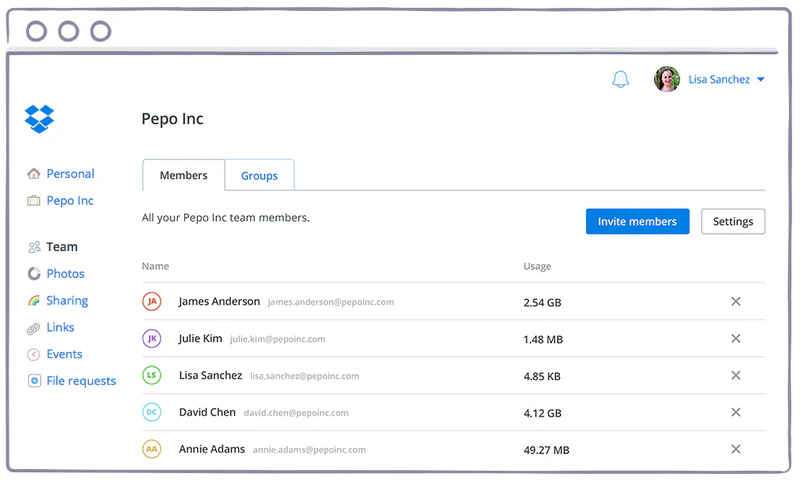Click the Photos icon in sidebar
The image size is (800, 481).
[x=34, y=274]
